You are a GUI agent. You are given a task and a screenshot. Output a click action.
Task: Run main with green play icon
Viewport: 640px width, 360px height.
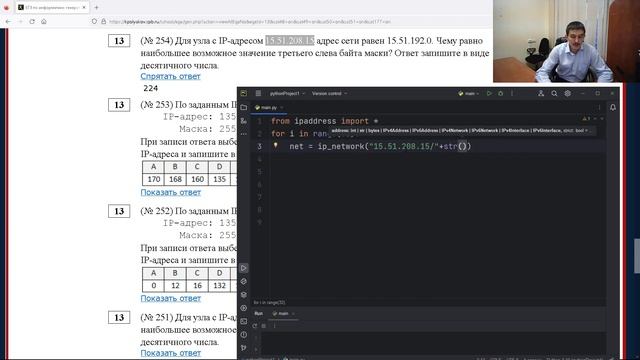point(489,93)
